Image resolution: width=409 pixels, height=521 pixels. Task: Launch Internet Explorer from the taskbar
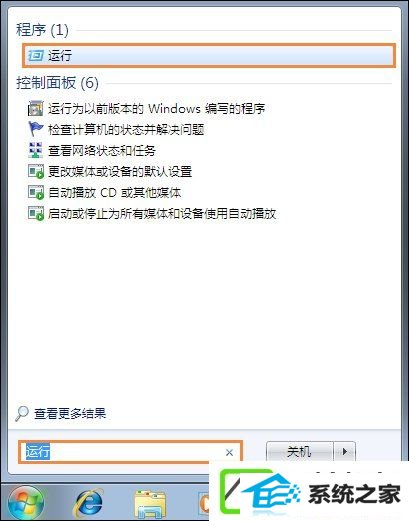(x=88, y=503)
